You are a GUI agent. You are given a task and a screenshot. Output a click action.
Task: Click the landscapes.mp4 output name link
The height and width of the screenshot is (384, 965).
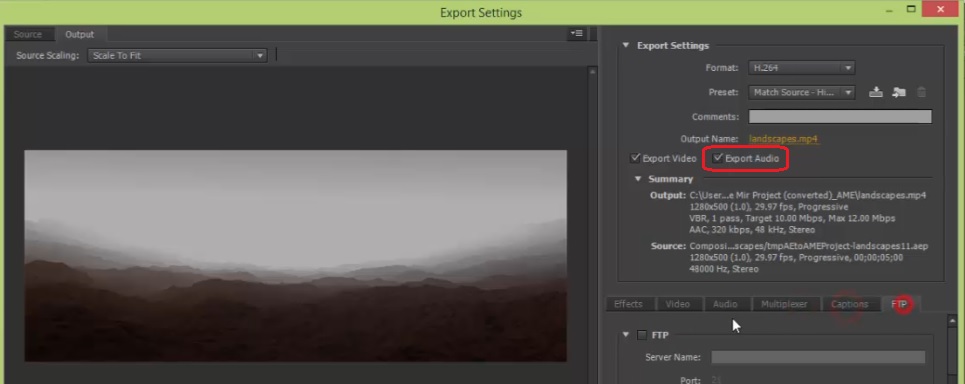pyautogui.click(x=783, y=139)
